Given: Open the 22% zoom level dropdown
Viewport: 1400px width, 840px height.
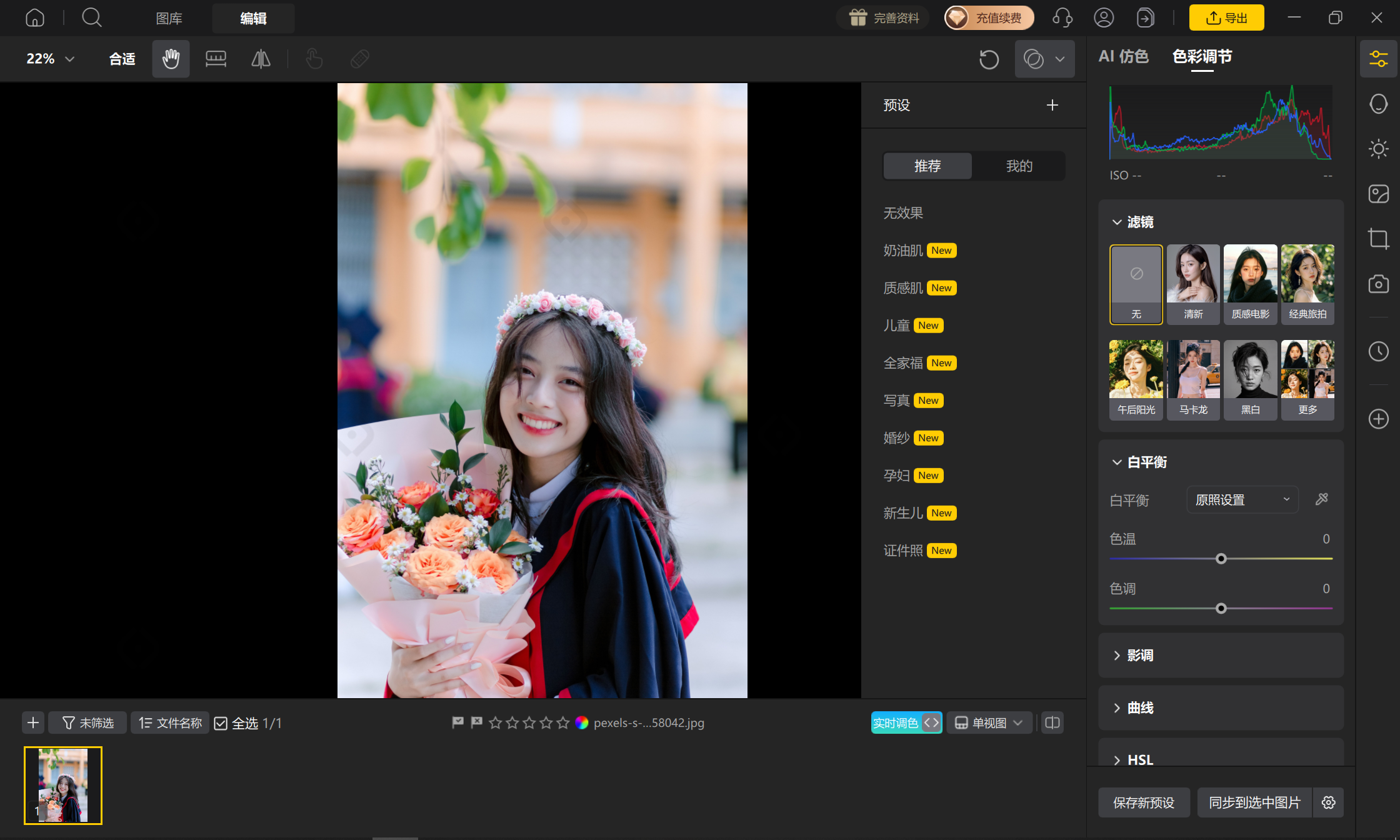Looking at the screenshot, I should point(50,59).
